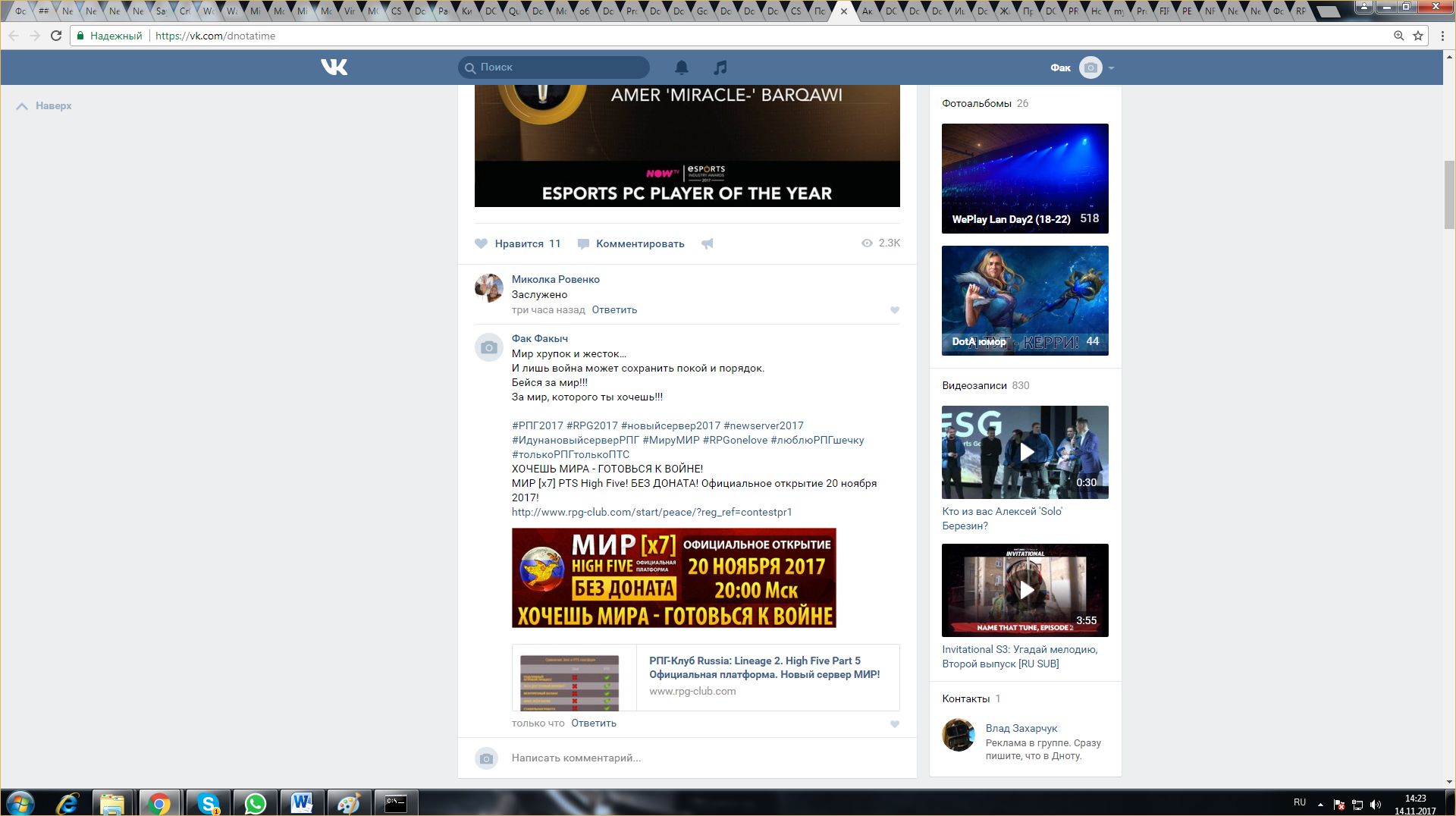Like the post with the Нравится heart
The width and height of the screenshot is (1456, 816).
tap(517, 243)
